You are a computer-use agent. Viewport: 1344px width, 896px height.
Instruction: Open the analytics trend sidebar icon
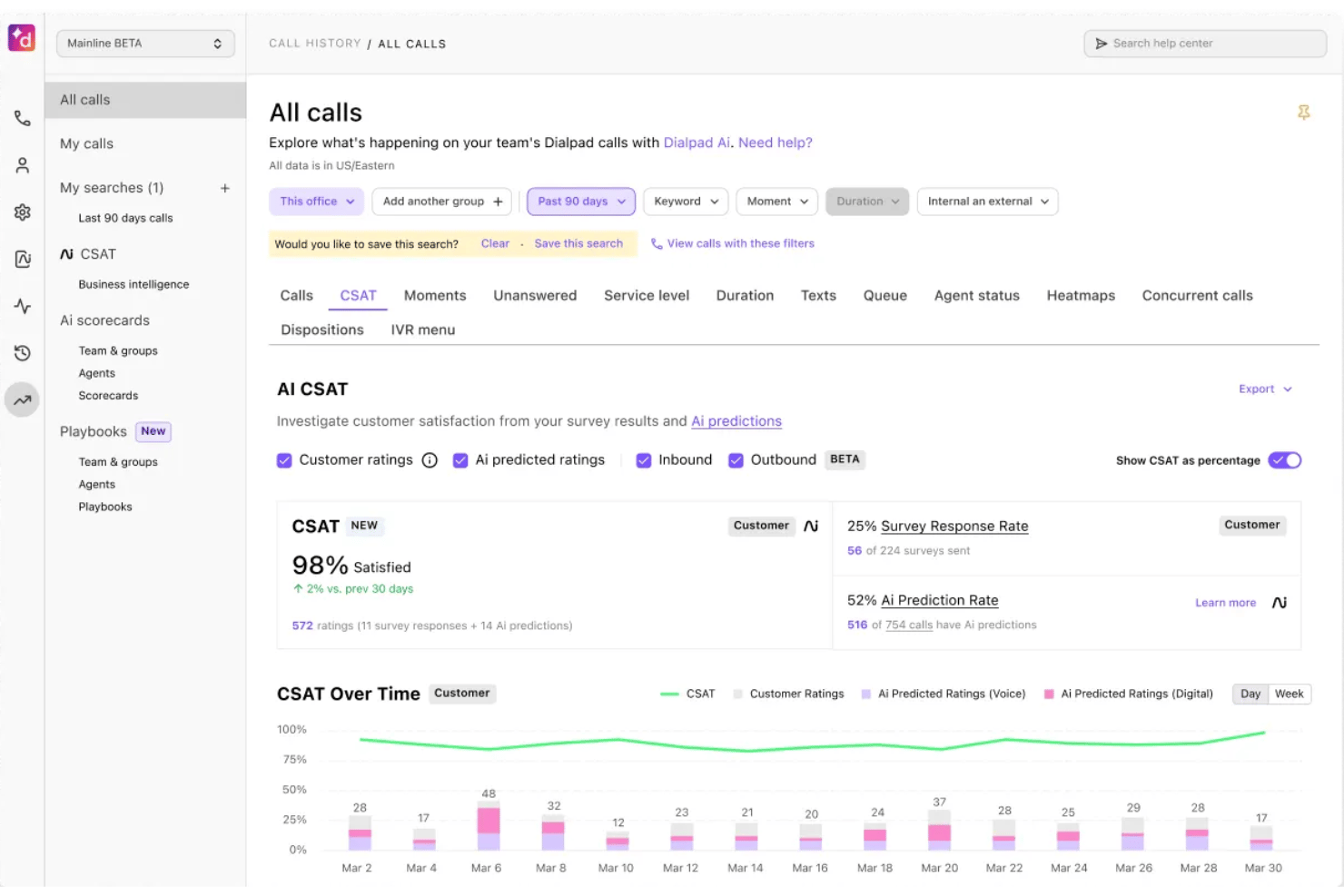pyautogui.click(x=23, y=399)
